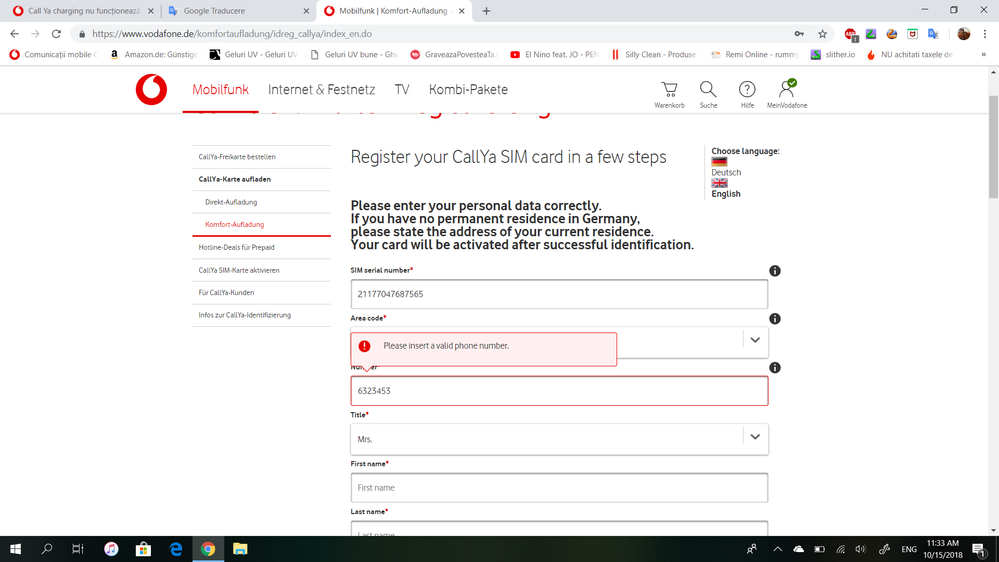
Task: Open the taskbar clock showing 11:33 AM
Action: pos(943,549)
